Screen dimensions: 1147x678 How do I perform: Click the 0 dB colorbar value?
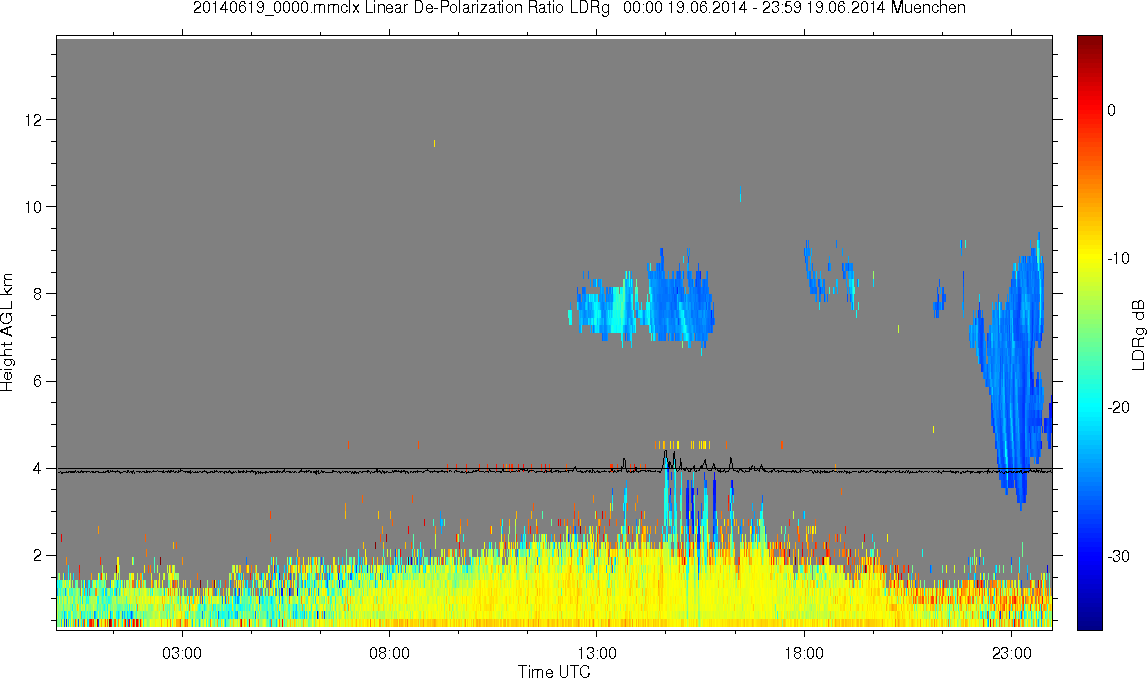pyautogui.click(x=1112, y=110)
